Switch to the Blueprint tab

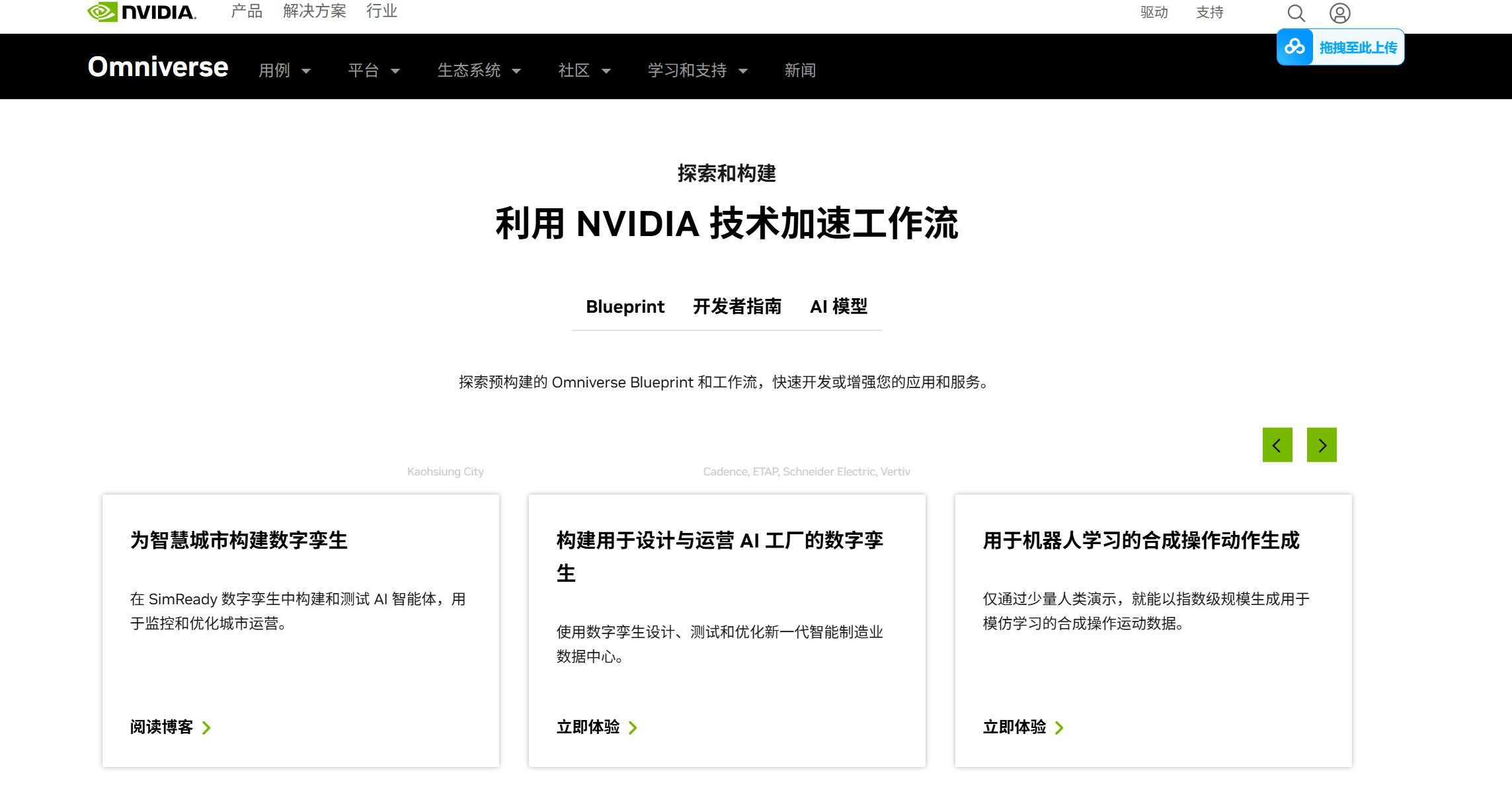tap(625, 307)
